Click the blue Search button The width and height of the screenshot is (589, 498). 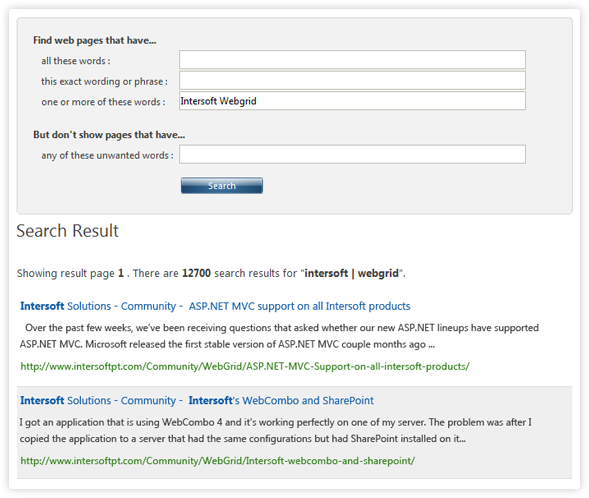pos(222,186)
